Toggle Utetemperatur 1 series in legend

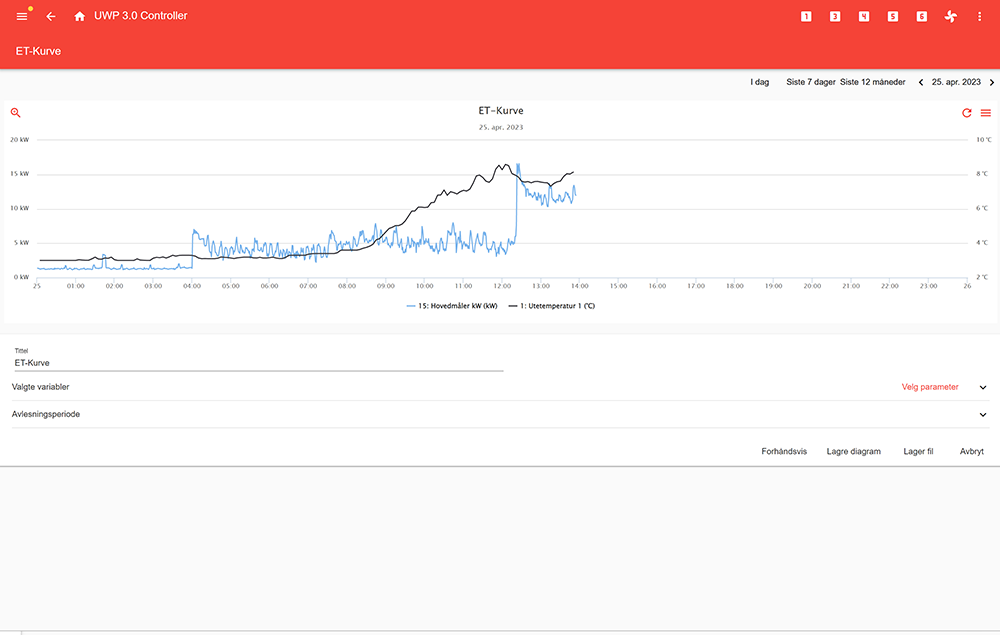(x=551, y=306)
